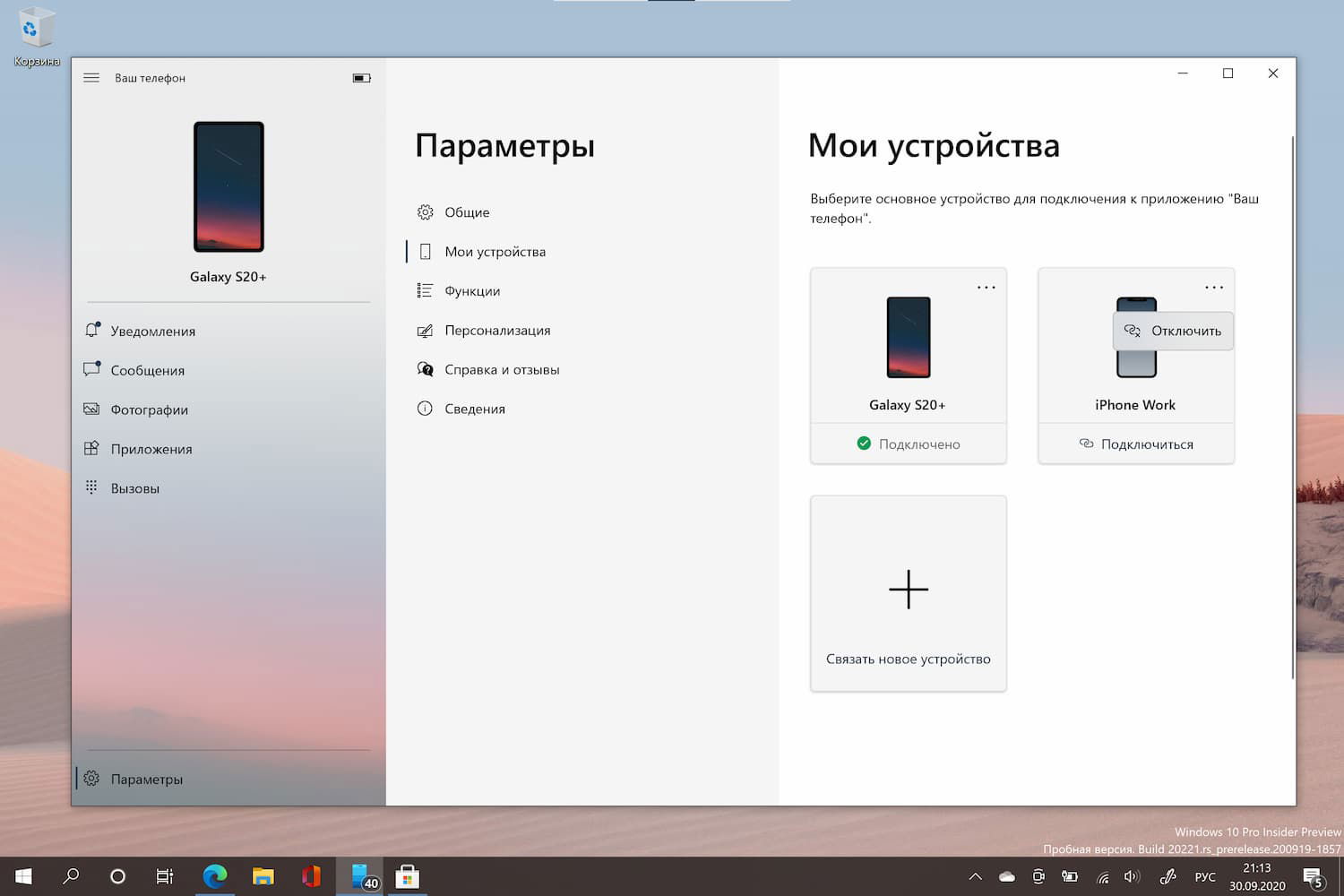1344x896 pixels.
Task: Open the hamburger menu beside Ваш телефон
Action: (91, 78)
